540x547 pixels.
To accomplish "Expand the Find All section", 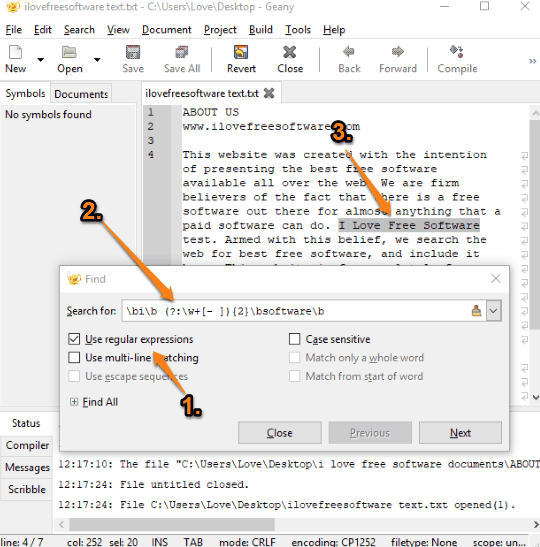I will [74, 402].
